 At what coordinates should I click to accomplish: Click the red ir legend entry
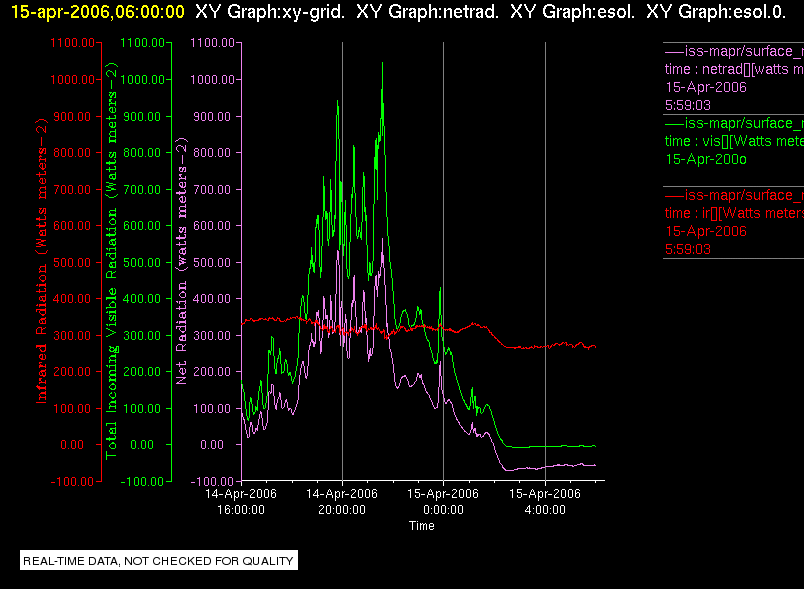[x=734, y=222]
